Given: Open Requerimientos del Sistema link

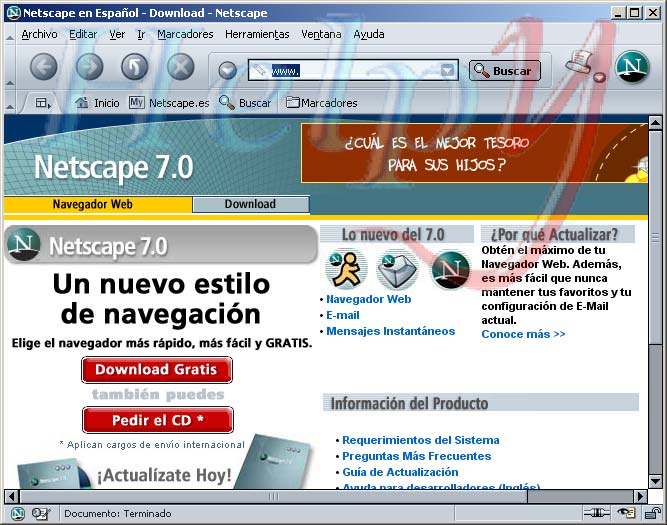Looking at the screenshot, I should [x=421, y=440].
